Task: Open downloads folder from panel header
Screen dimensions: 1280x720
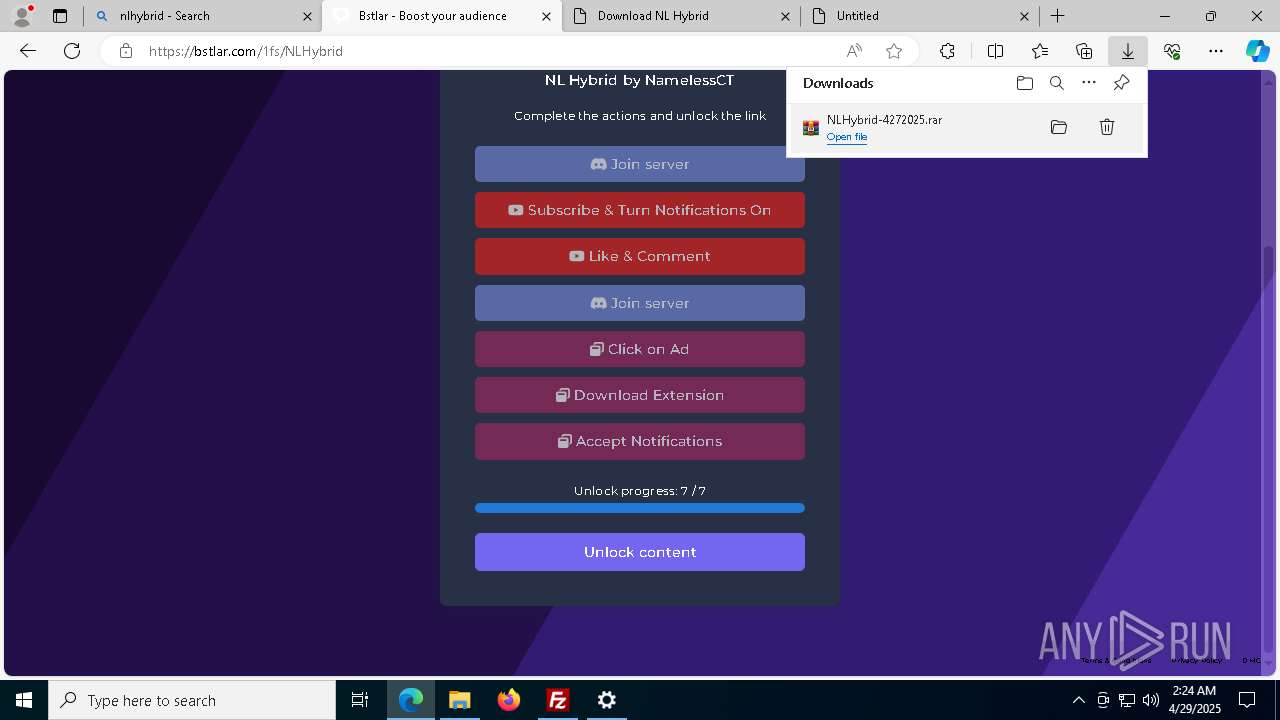Action: (1024, 83)
